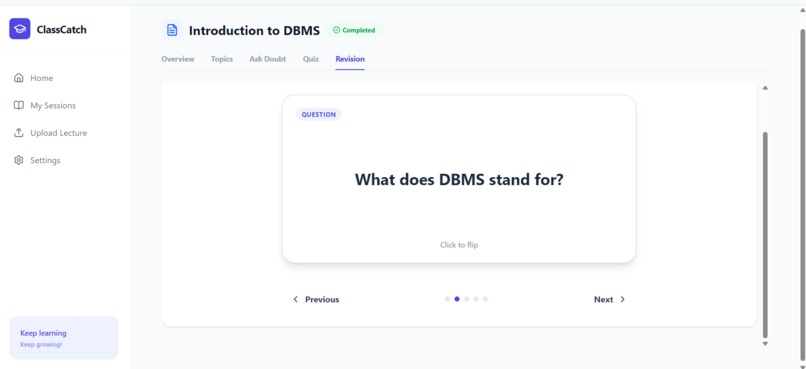The image size is (806, 369).
Task: Click the inner panel scroll-down arrow
Action: pos(765,343)
